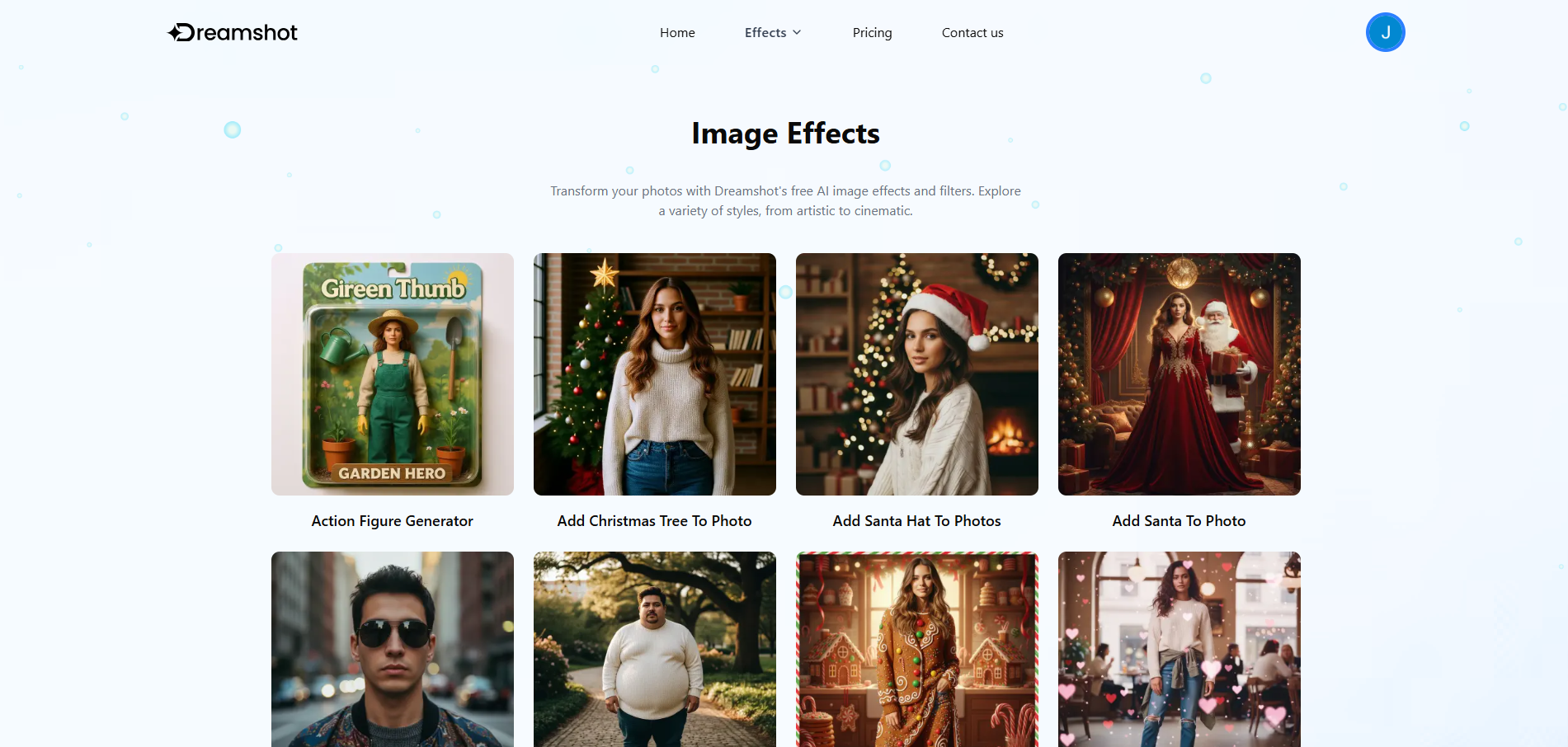Screen dimensions: 1568x747
Task: Open the Contact us page
Action: pos(972,33)
